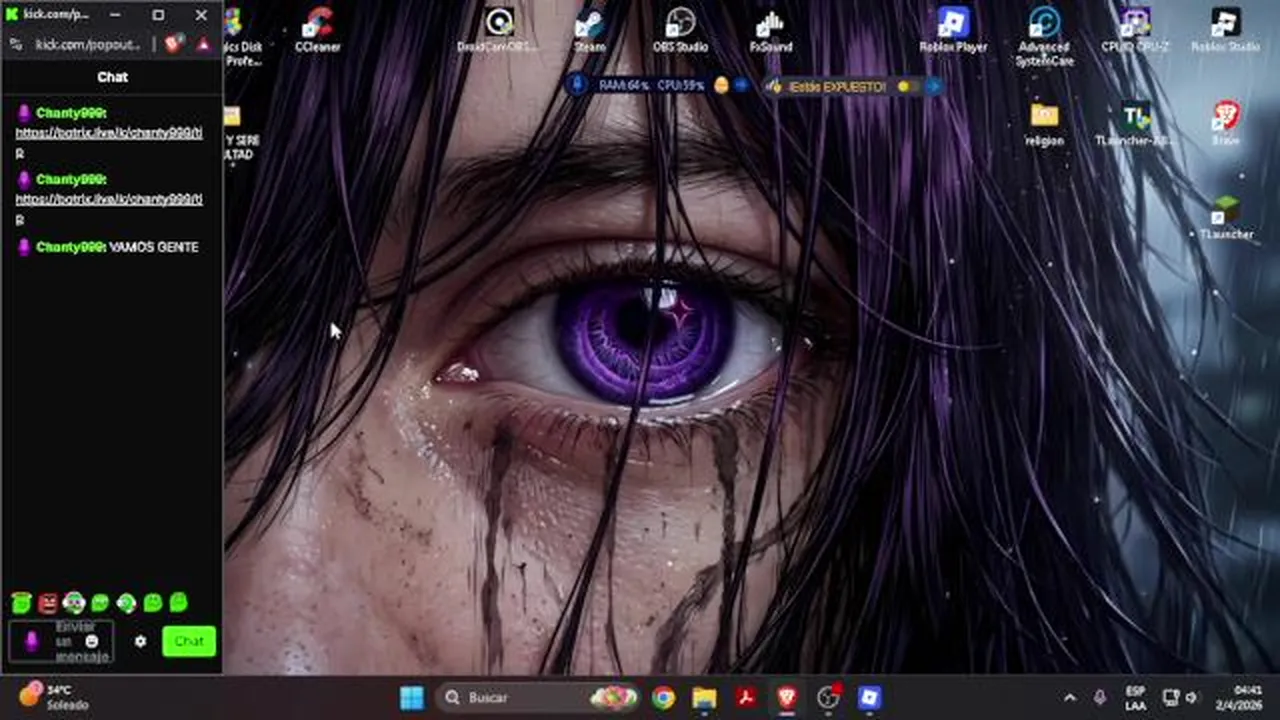This screenshot has height=720, width=1280.
Task: Open the CPUID CPU-Z shortcut
Action: pyautogui.click(x=1135, y=30)
